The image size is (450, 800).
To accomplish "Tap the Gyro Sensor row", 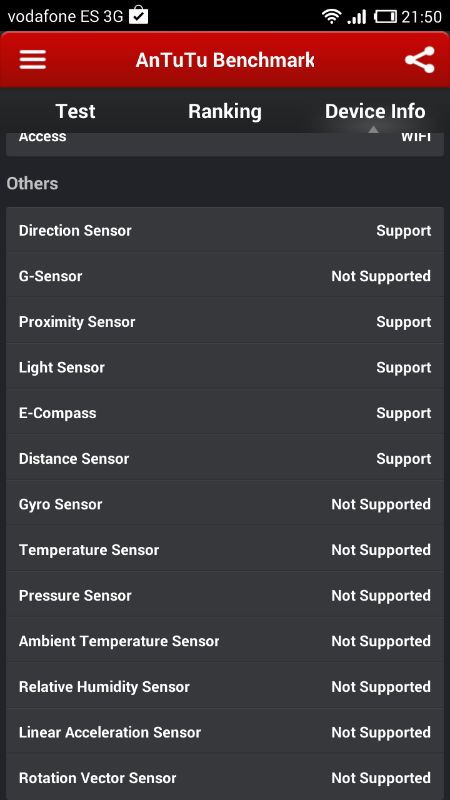I will click(225, 504).
